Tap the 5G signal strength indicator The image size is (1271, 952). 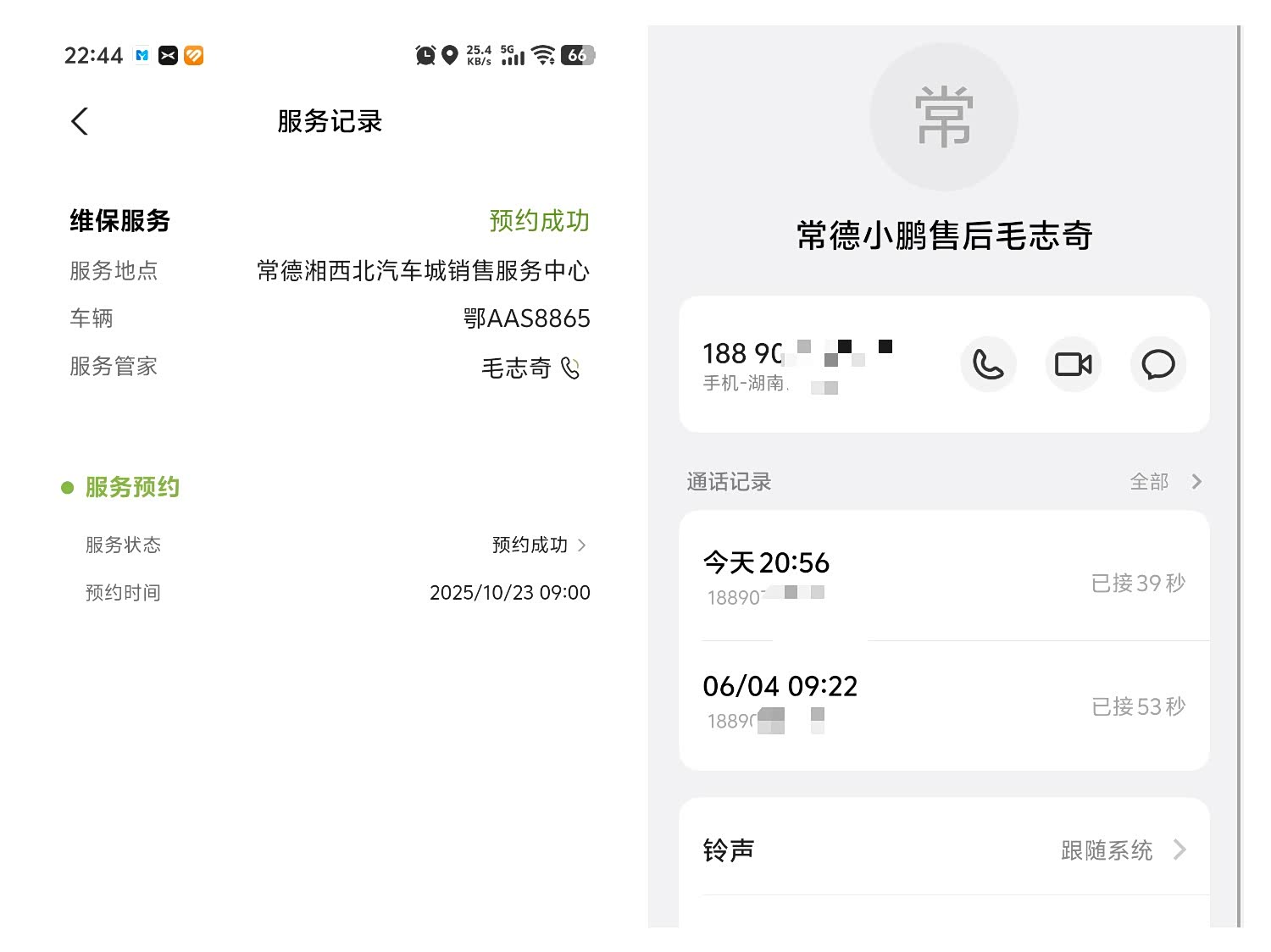(513, 55)
